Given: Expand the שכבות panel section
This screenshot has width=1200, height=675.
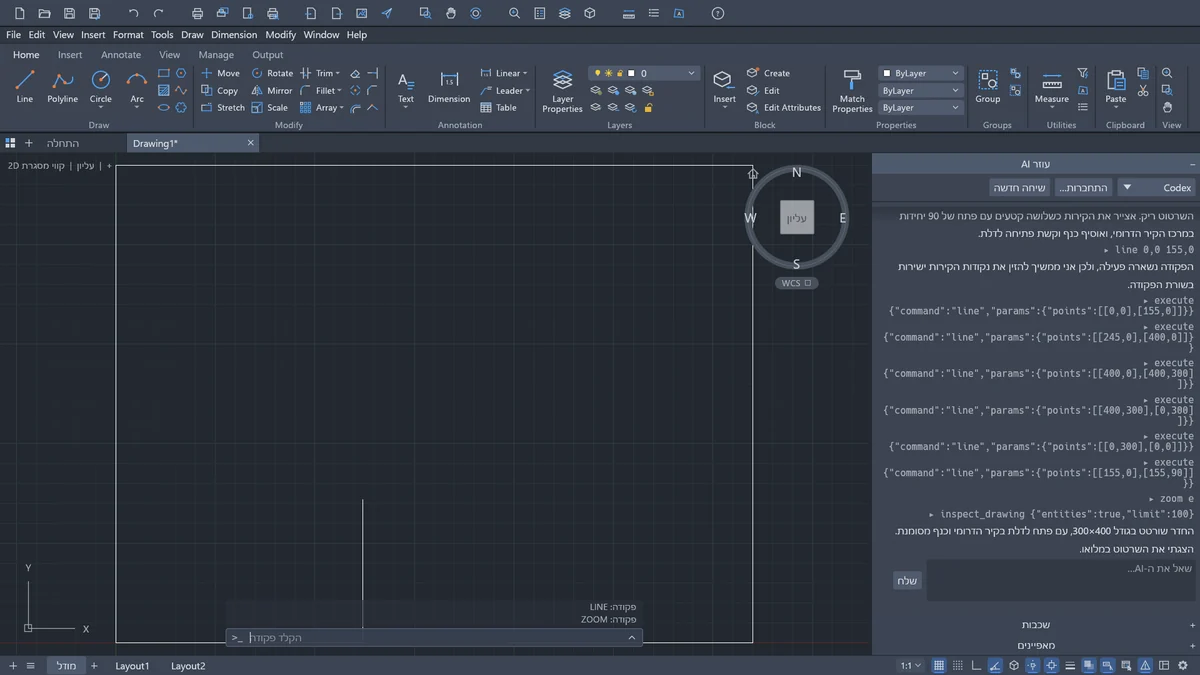Looking at the screenshot, I should pos(1035,625).
